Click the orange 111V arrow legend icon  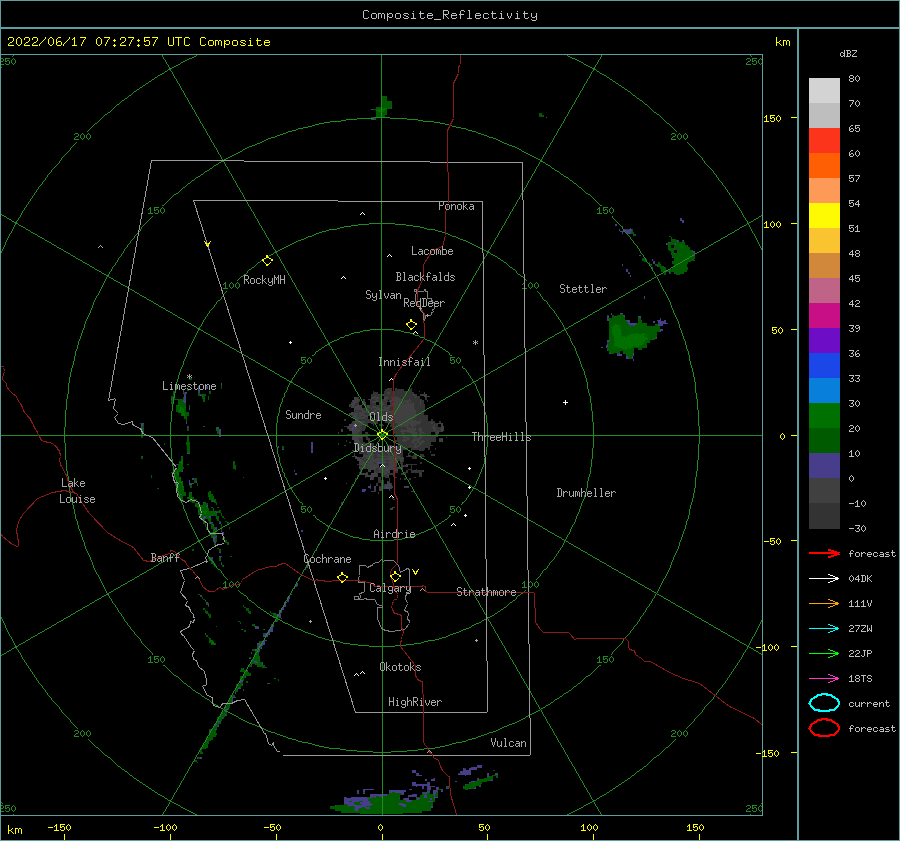point(824,603)
